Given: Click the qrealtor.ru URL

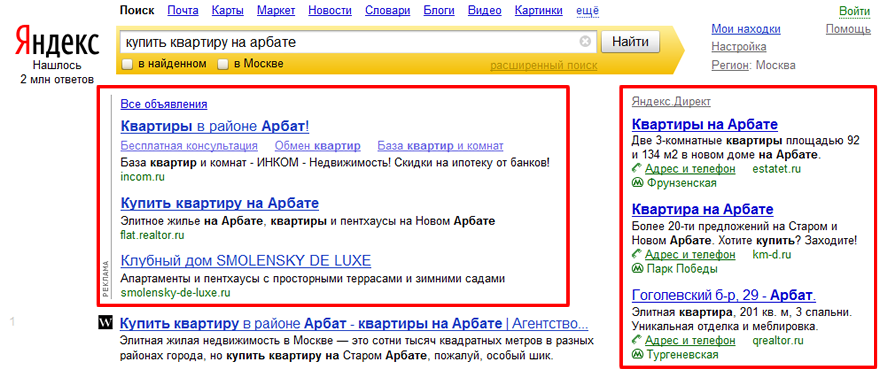Looking at the screenshot, I should coord(778,340).
